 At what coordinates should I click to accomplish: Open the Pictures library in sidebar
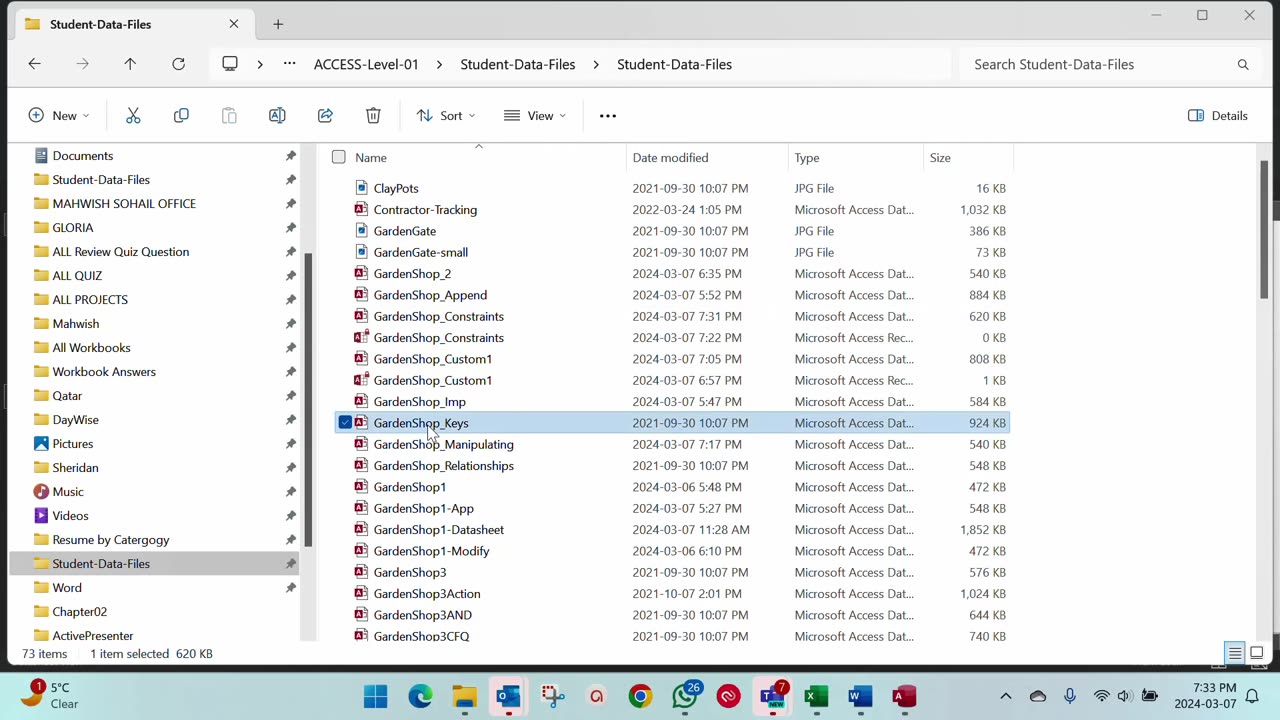point(73,444)
